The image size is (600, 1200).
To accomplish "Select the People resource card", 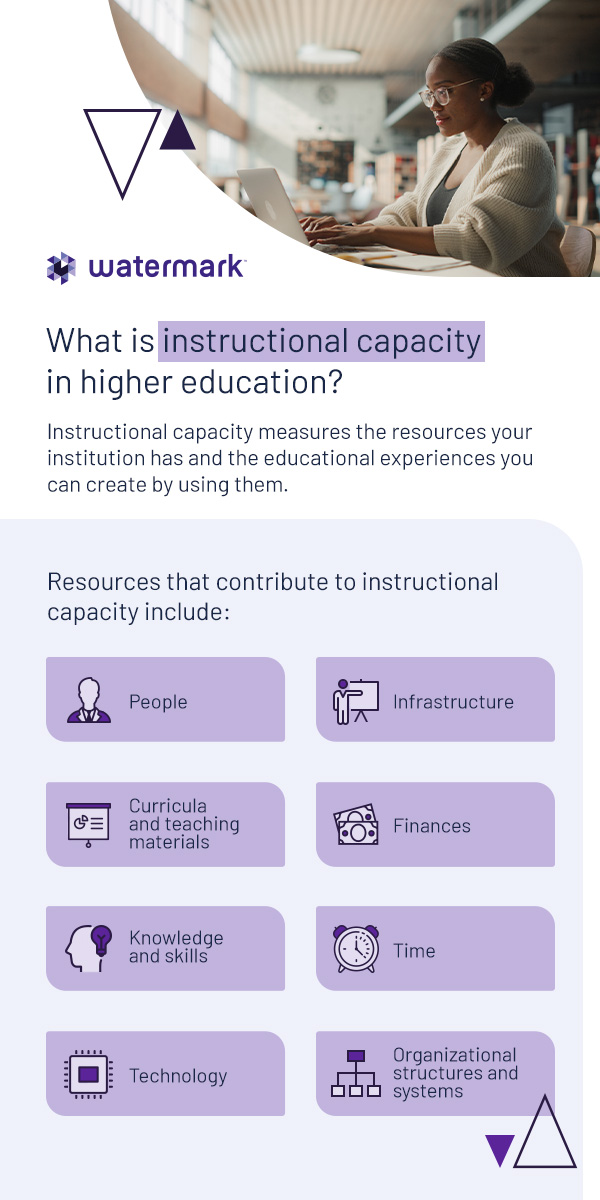I will (165, 699).
